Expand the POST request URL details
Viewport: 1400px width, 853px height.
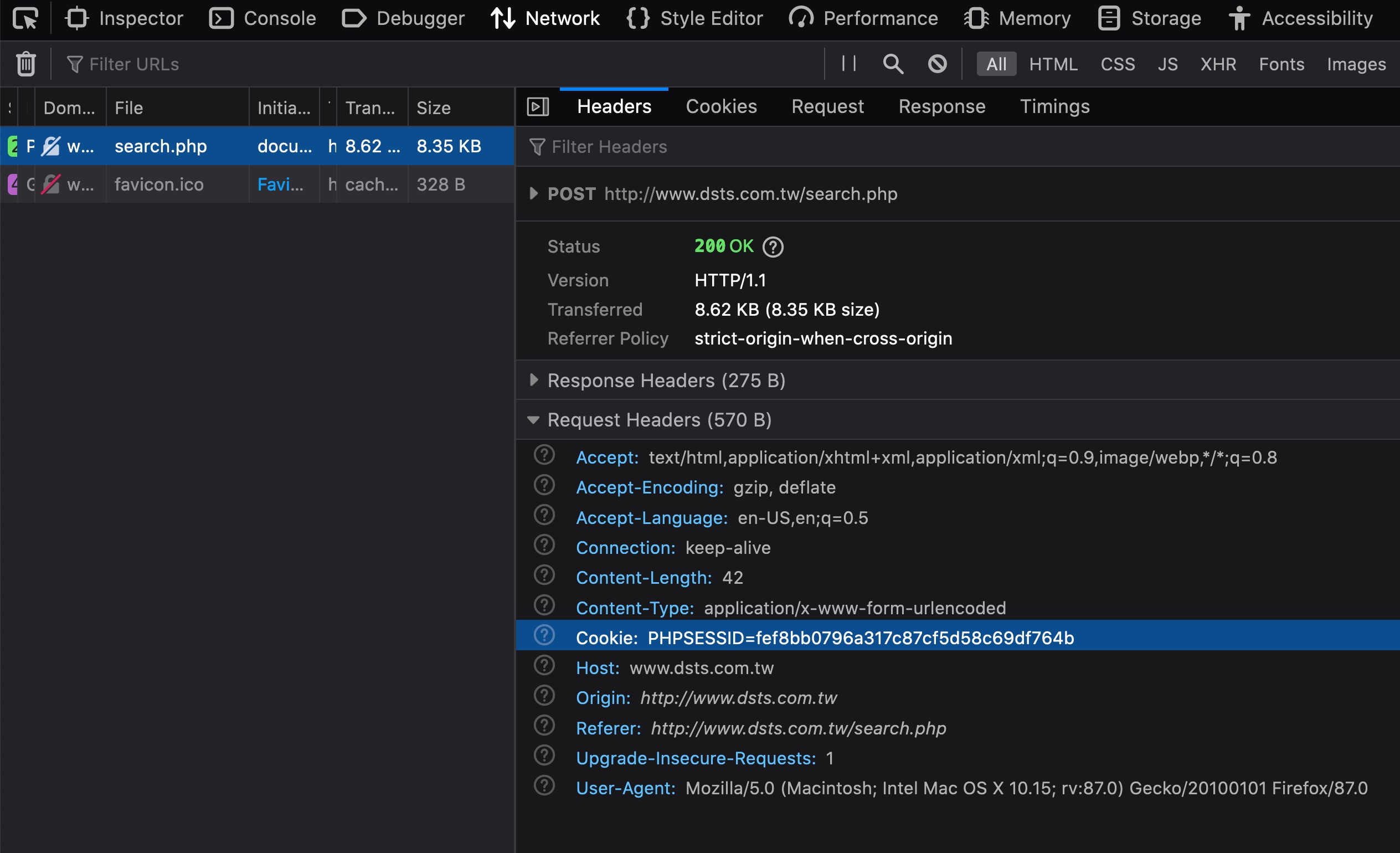click(x=533, y=194)
